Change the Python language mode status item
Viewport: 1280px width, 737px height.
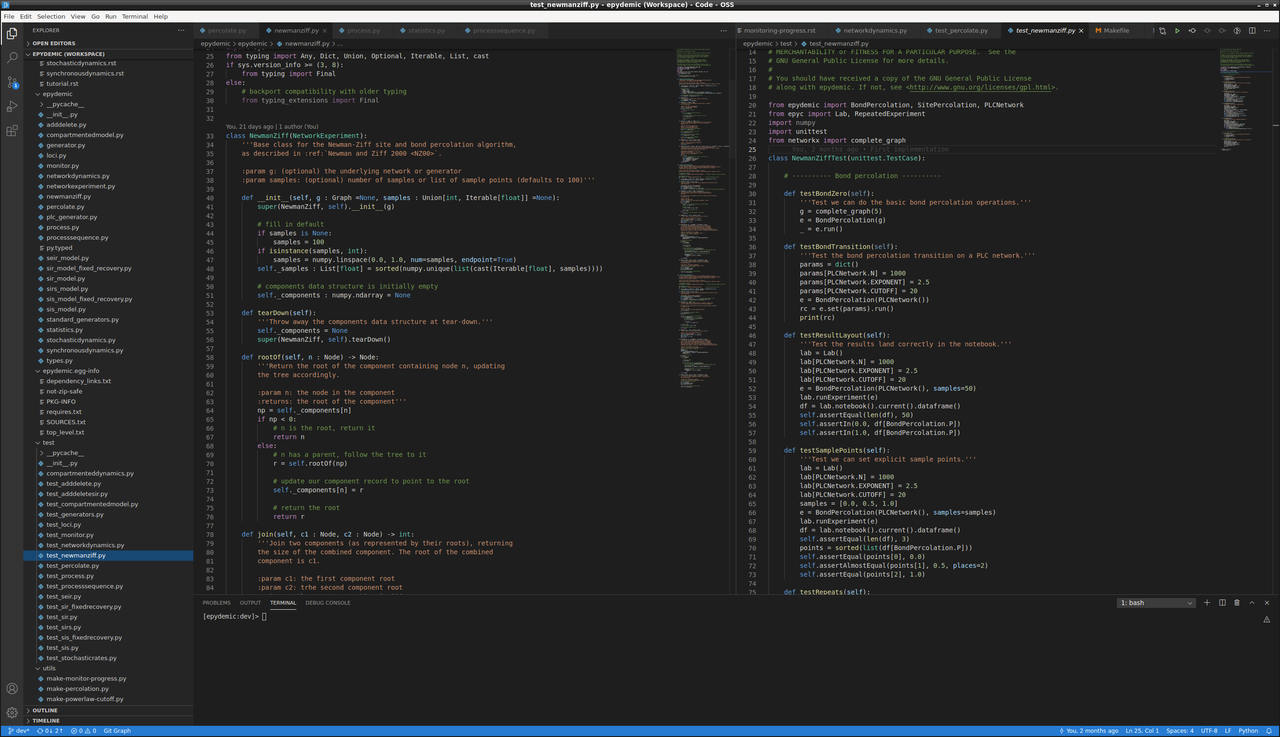(x=1248, y=731)
